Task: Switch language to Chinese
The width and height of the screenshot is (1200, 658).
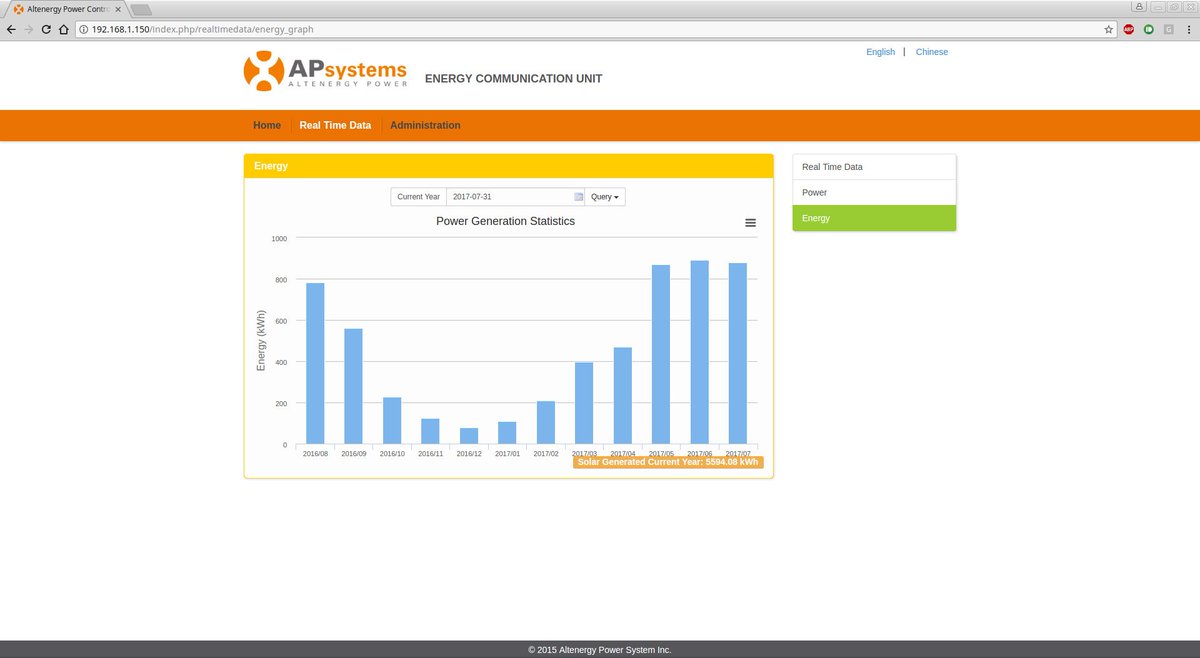Action: coord(932,52)
